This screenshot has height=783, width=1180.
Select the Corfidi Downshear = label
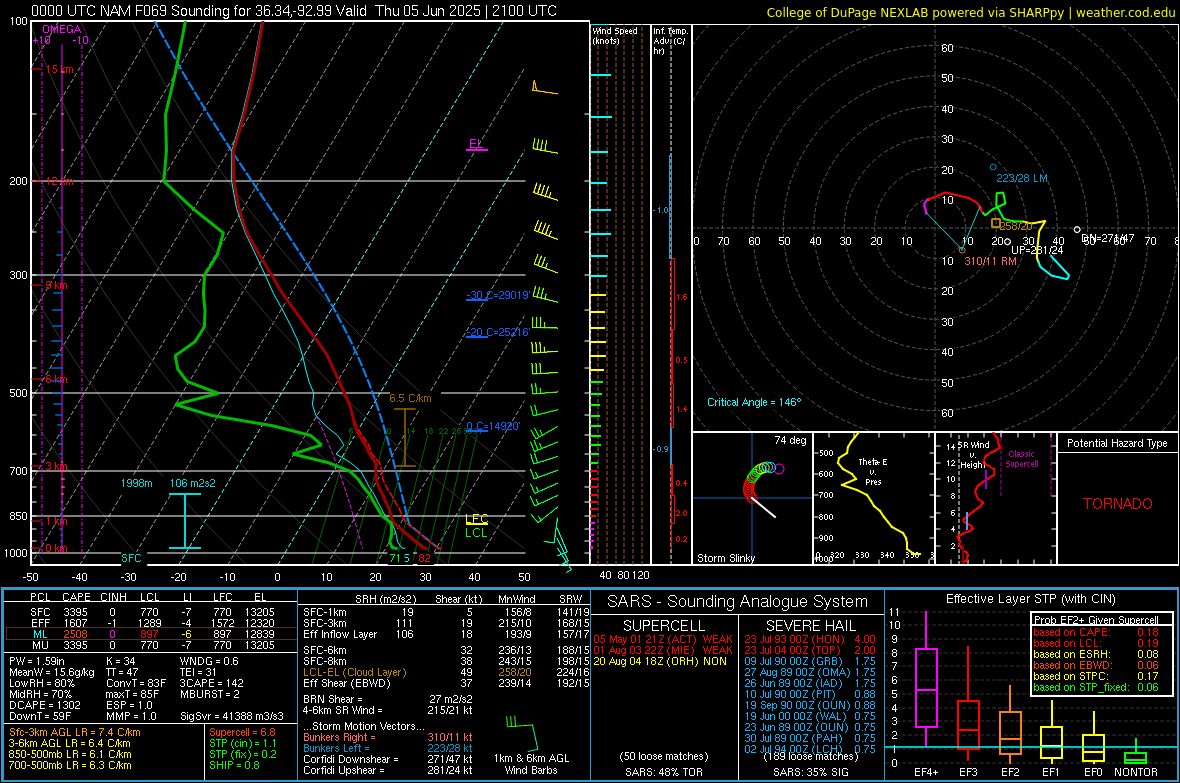[x=351, y=760]
